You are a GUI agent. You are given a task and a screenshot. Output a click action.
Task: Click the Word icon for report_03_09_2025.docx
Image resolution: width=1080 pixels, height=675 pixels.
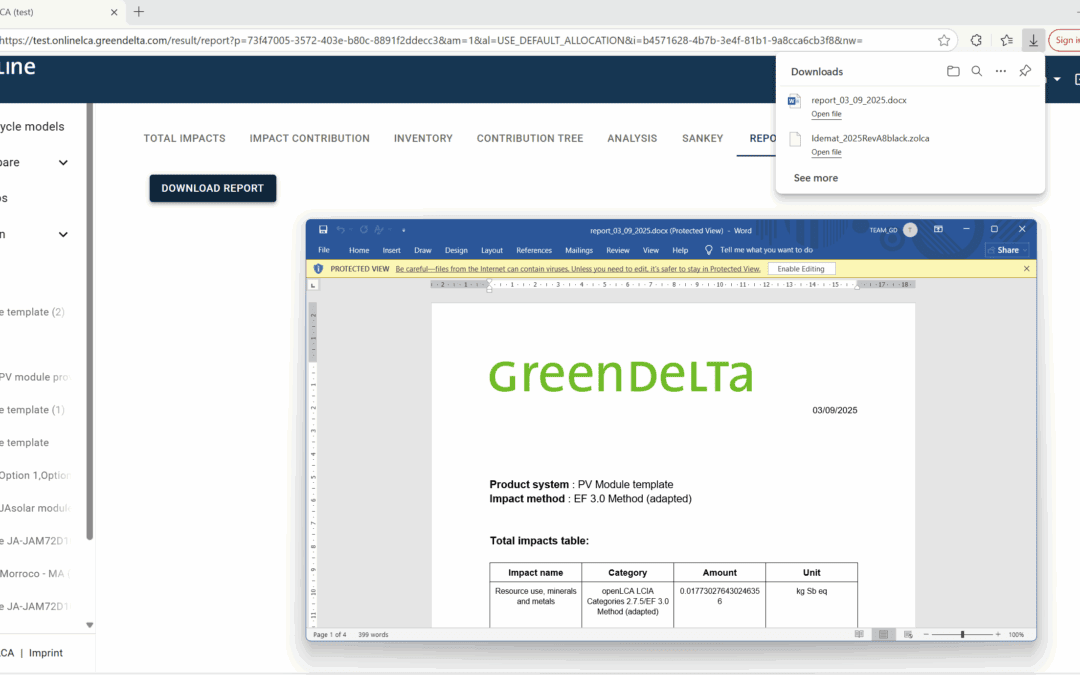pyautogui.click(x=795, y=101)
